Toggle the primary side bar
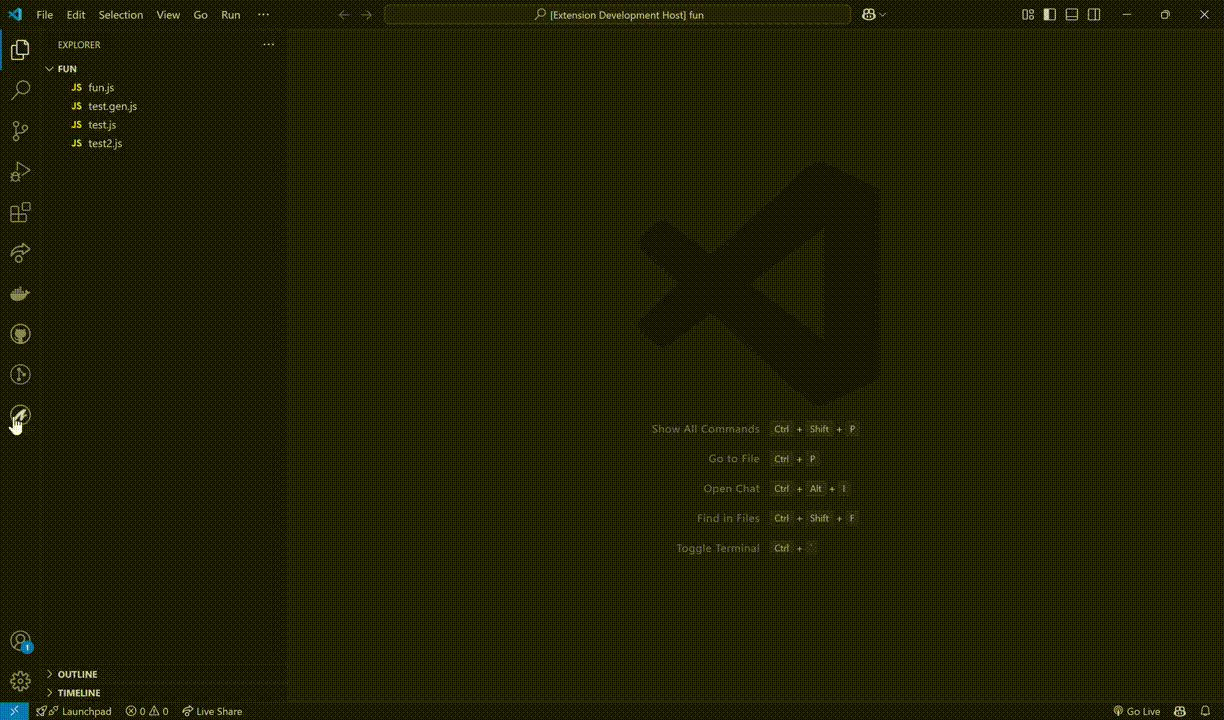 click(1049, 15)
